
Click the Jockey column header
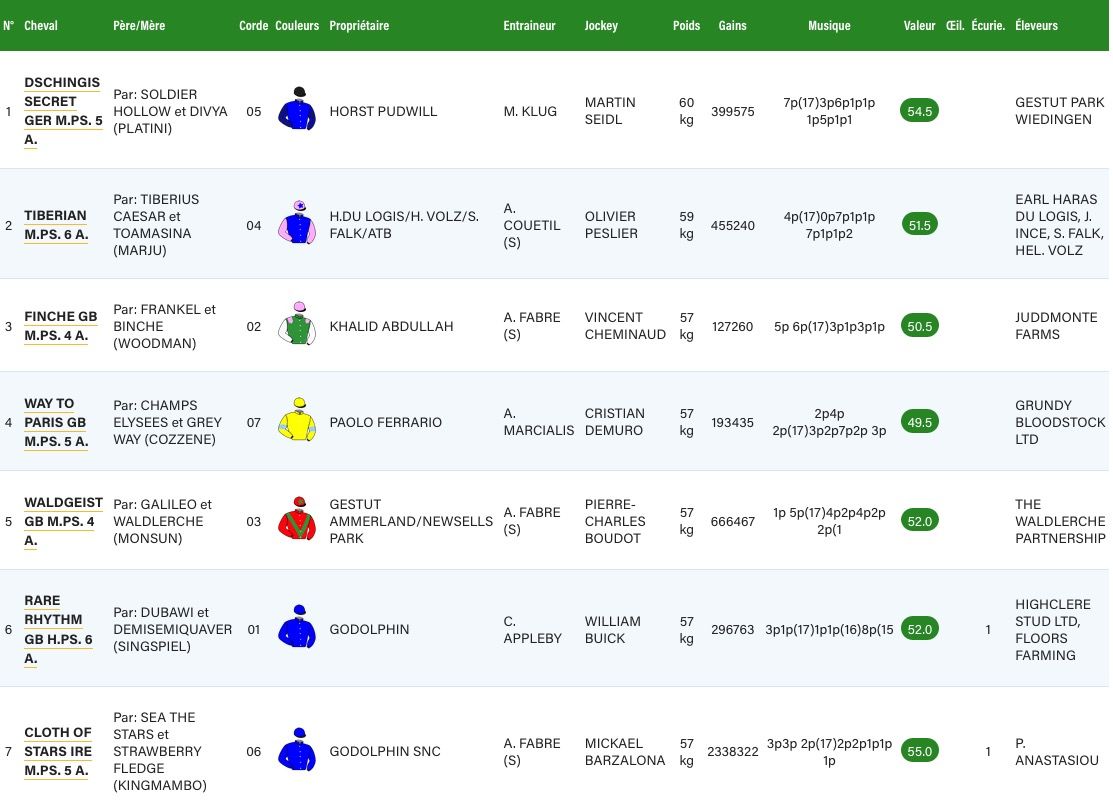(x=601, y=26)
